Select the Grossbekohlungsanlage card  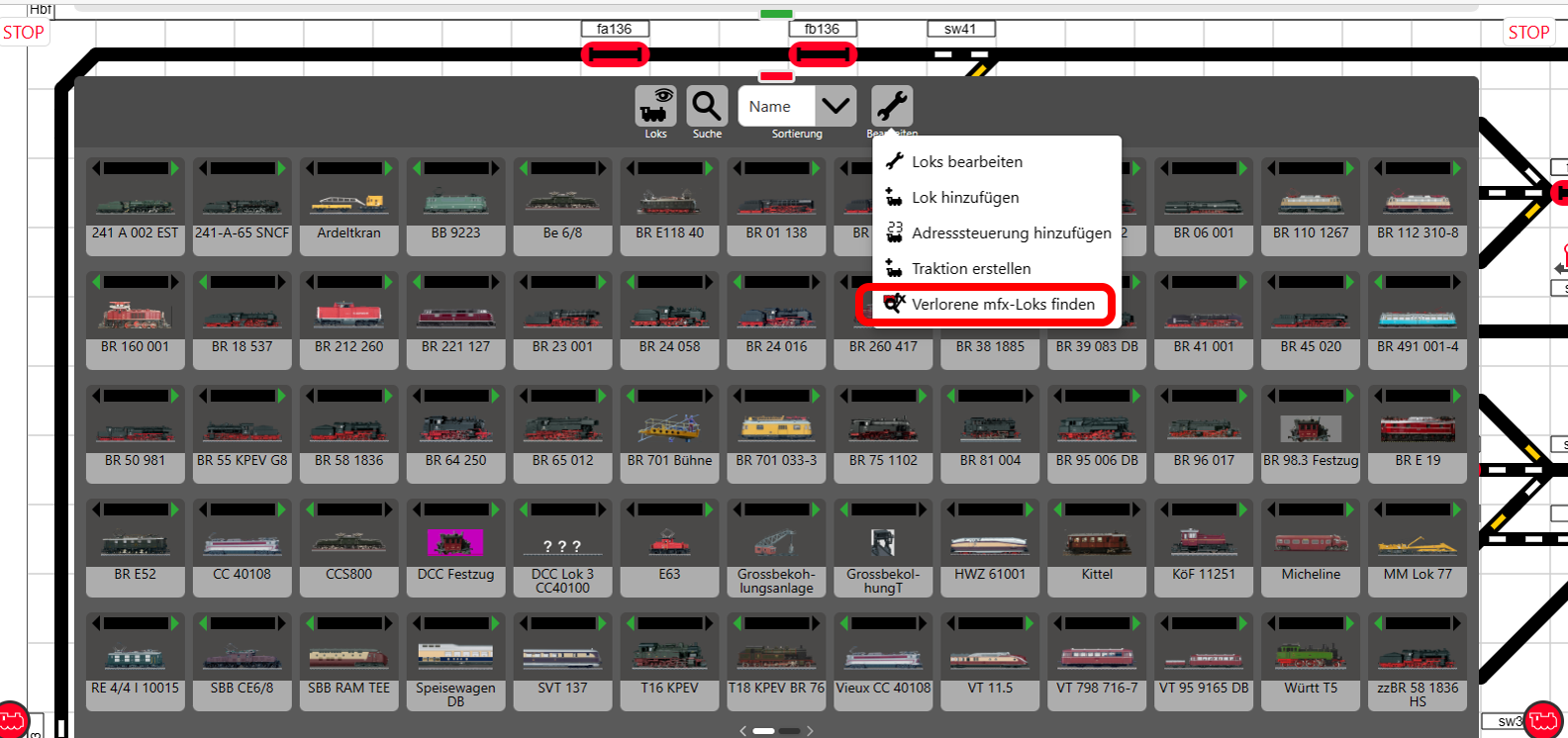point(777,548)
